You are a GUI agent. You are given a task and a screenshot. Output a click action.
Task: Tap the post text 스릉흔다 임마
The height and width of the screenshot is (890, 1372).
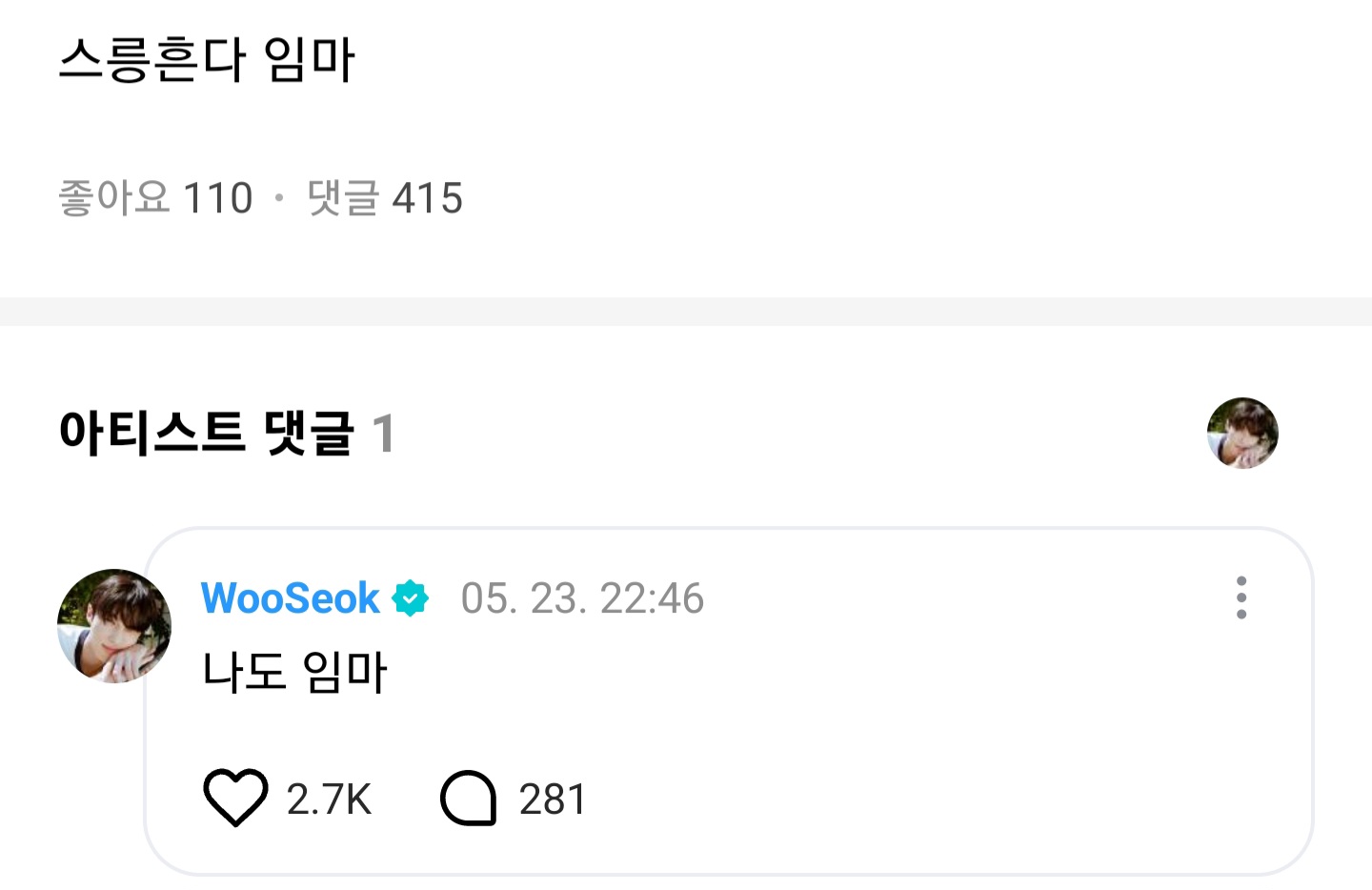[207, 59]
